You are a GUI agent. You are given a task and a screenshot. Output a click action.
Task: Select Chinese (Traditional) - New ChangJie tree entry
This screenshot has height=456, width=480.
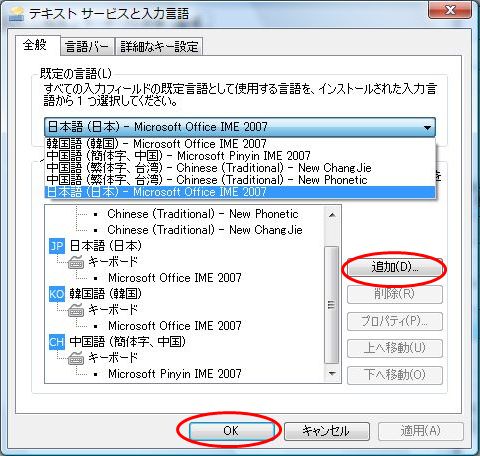[205, 230]
